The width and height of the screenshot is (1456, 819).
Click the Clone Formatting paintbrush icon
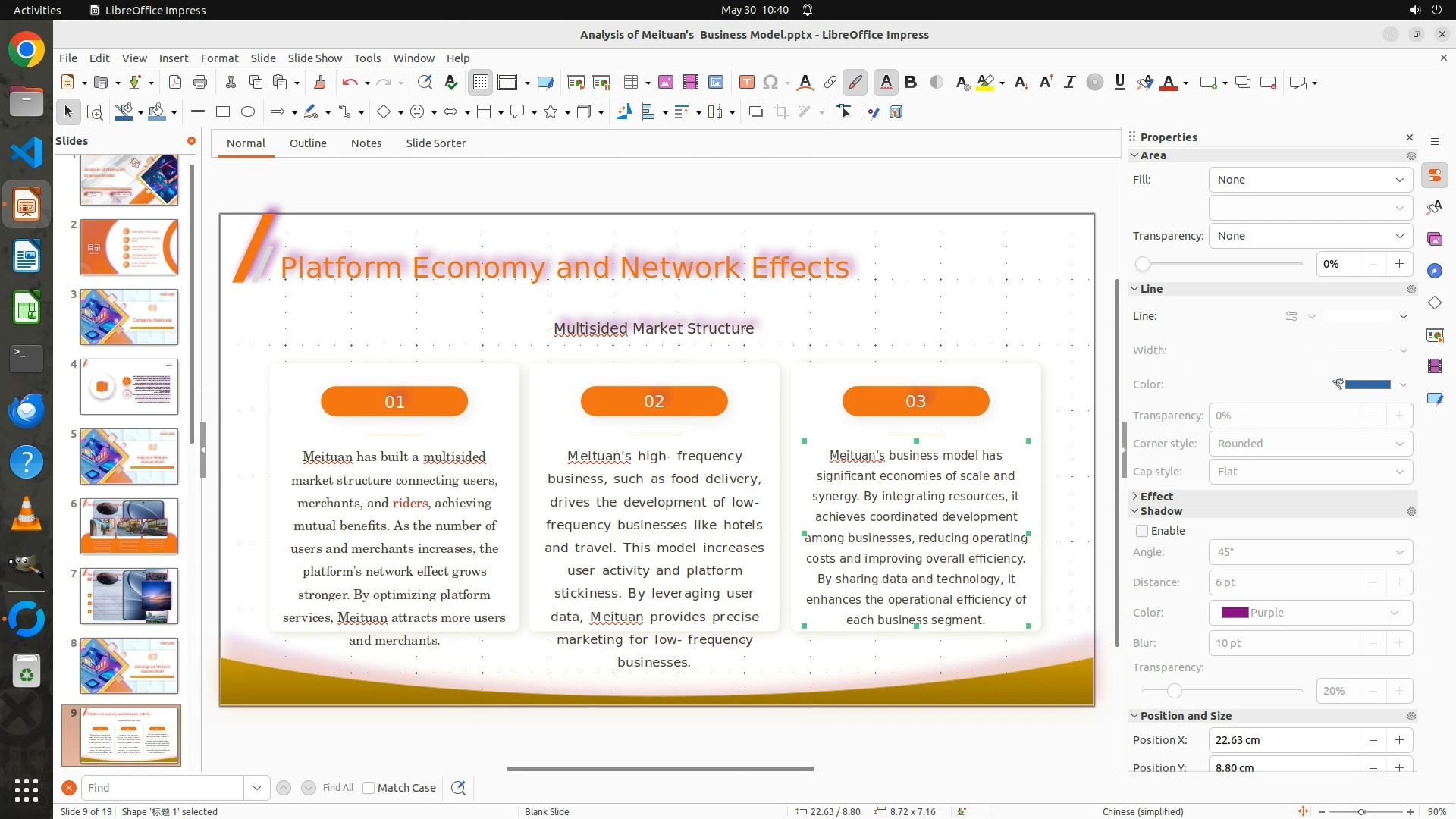coord(319,83)
